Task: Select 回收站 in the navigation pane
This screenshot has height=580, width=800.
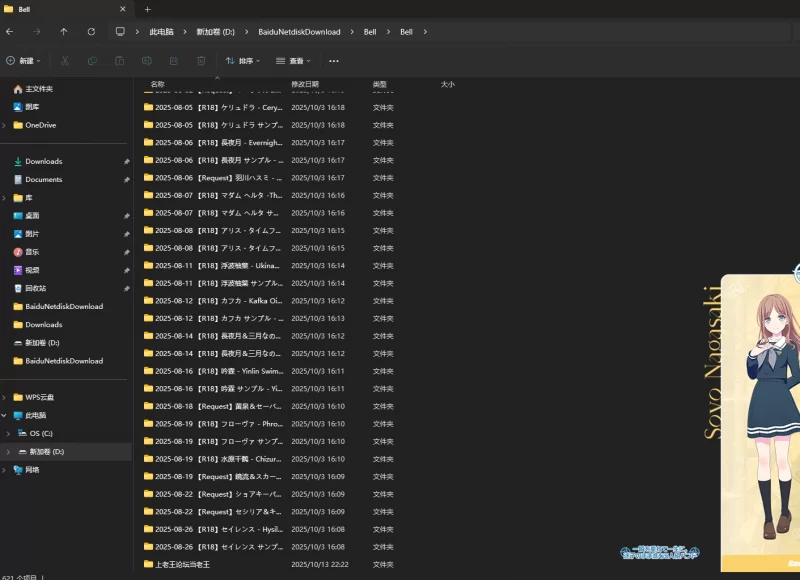Action: (35, 288)
